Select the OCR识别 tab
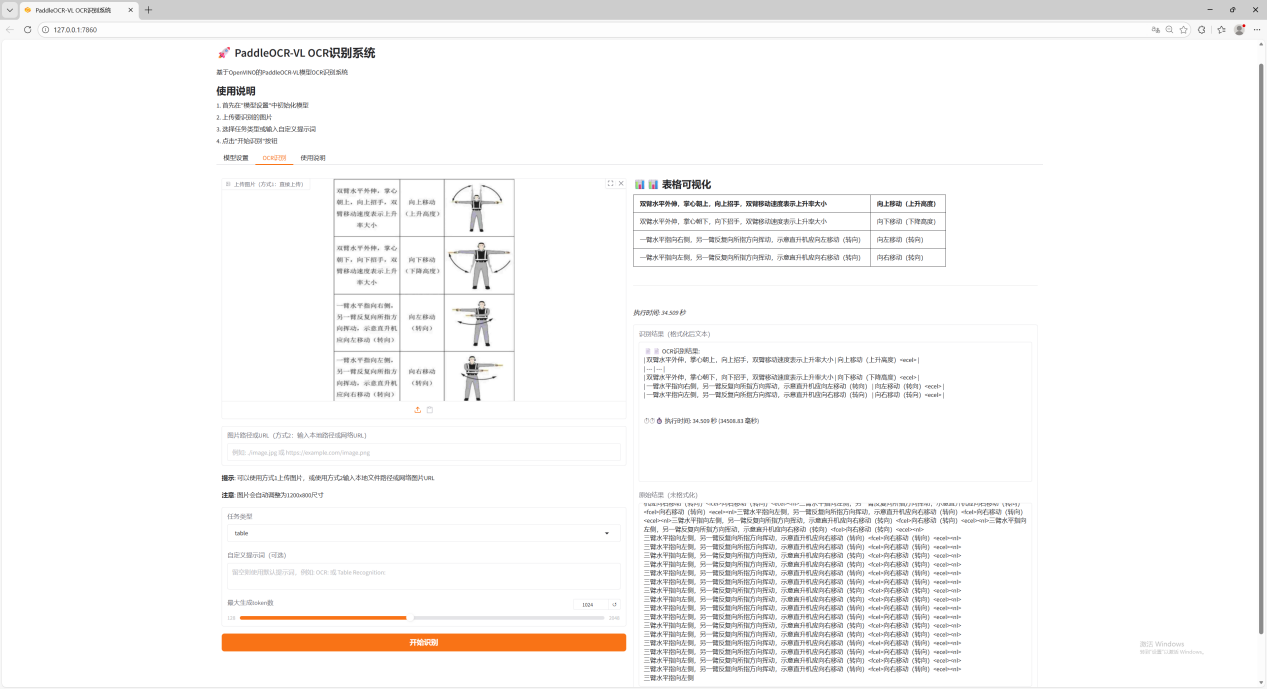The height and width of the screenshot is (689, 1267). point(274,158)
